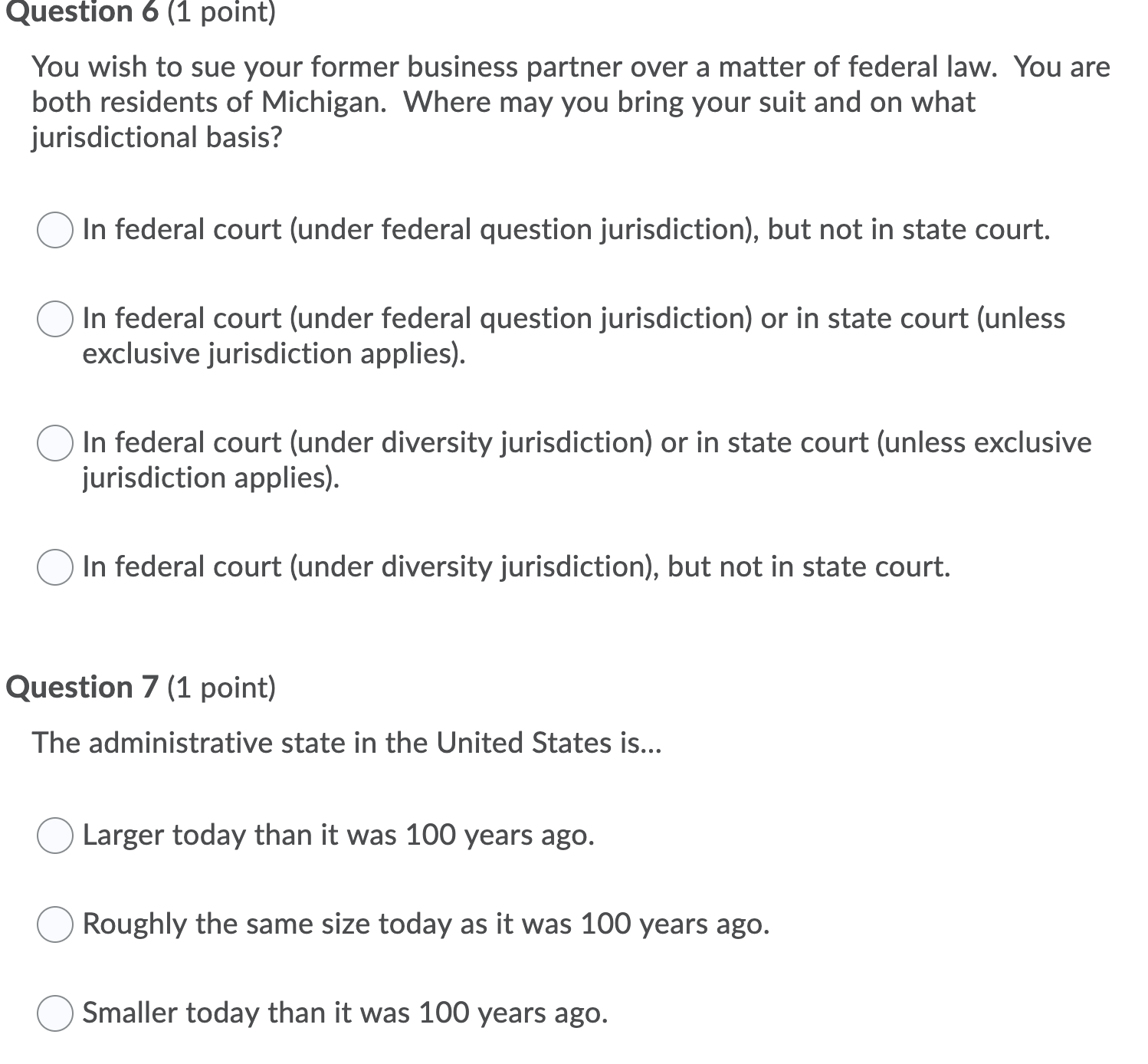Viewport: 1148px width, 1064px height.
Task: Click label text of first Question 6 answer
Action: point(566,228)
